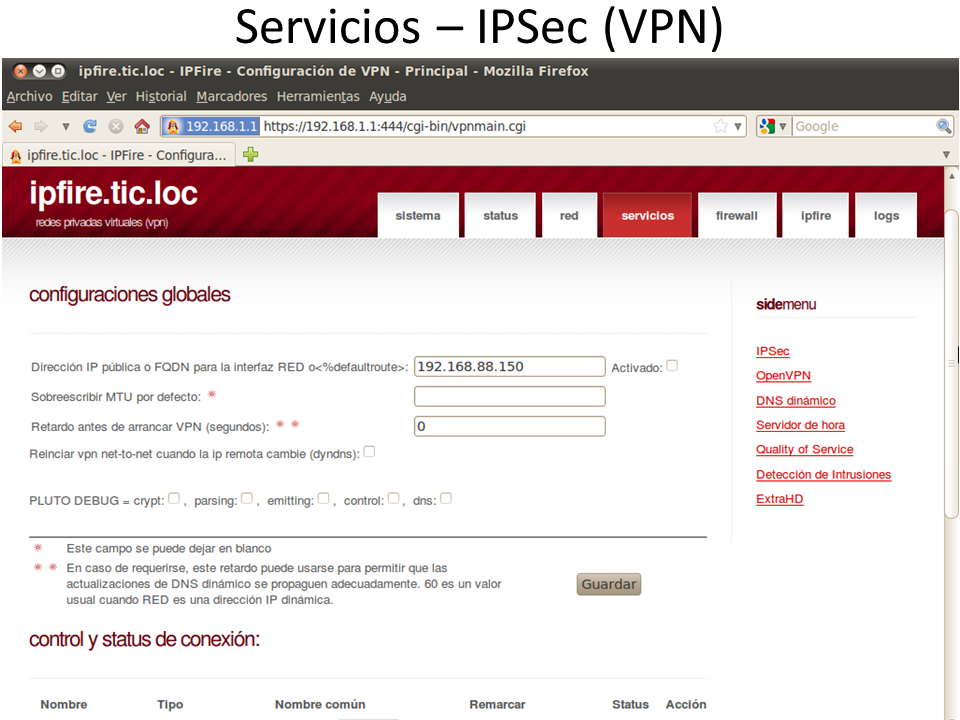
Task: Click the forward arrow button
Action: click(x=40, y=127)
